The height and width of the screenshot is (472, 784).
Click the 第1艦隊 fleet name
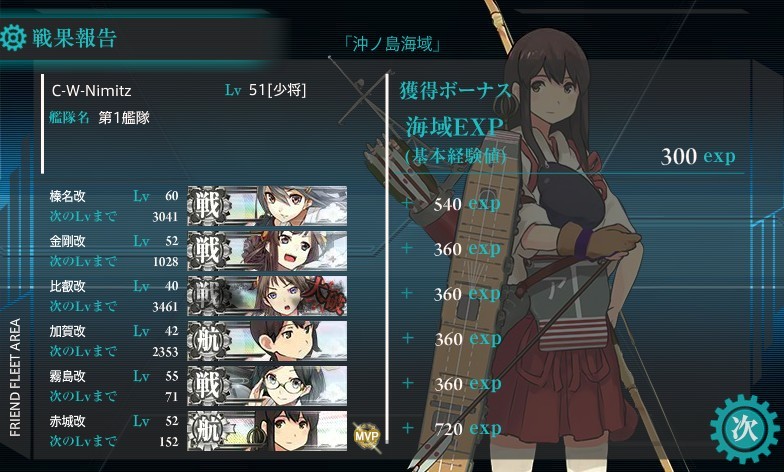124,118
